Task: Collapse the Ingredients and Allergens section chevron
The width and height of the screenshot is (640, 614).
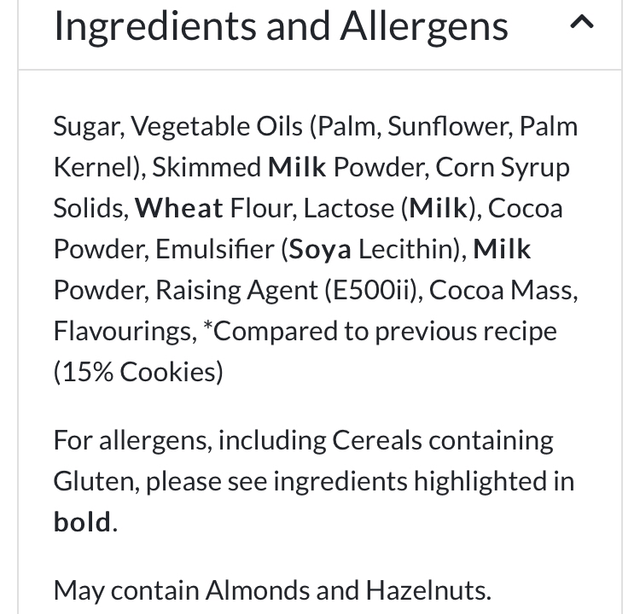Action: point(582,23)
